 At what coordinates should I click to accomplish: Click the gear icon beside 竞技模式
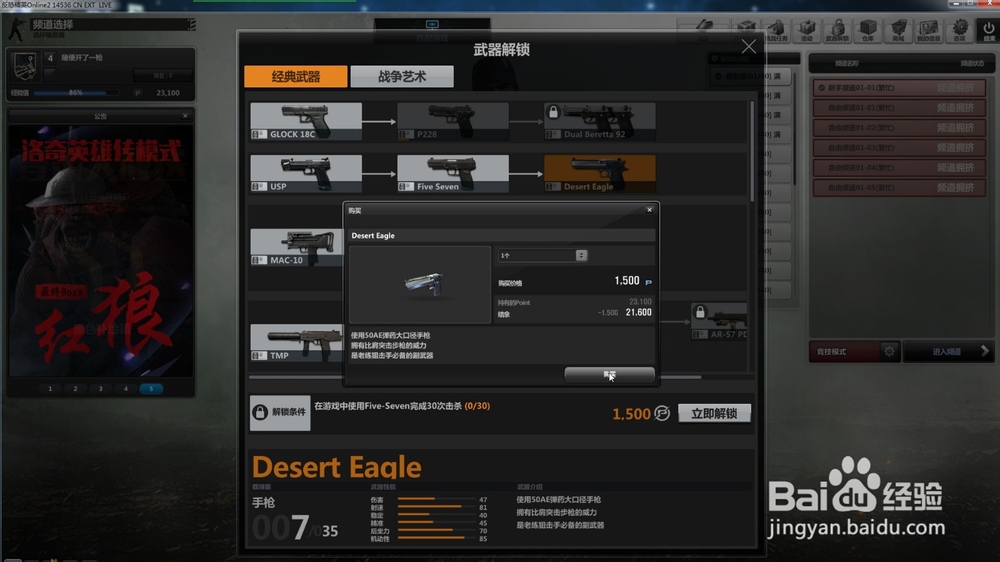[889, 351]
